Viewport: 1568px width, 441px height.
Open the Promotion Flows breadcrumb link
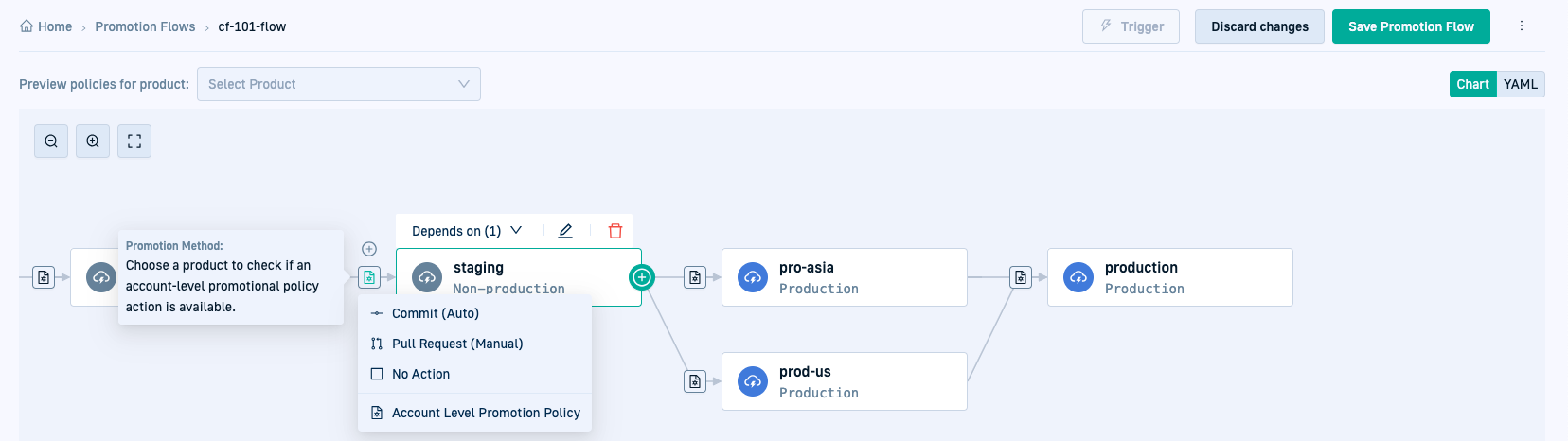(145, 26)
